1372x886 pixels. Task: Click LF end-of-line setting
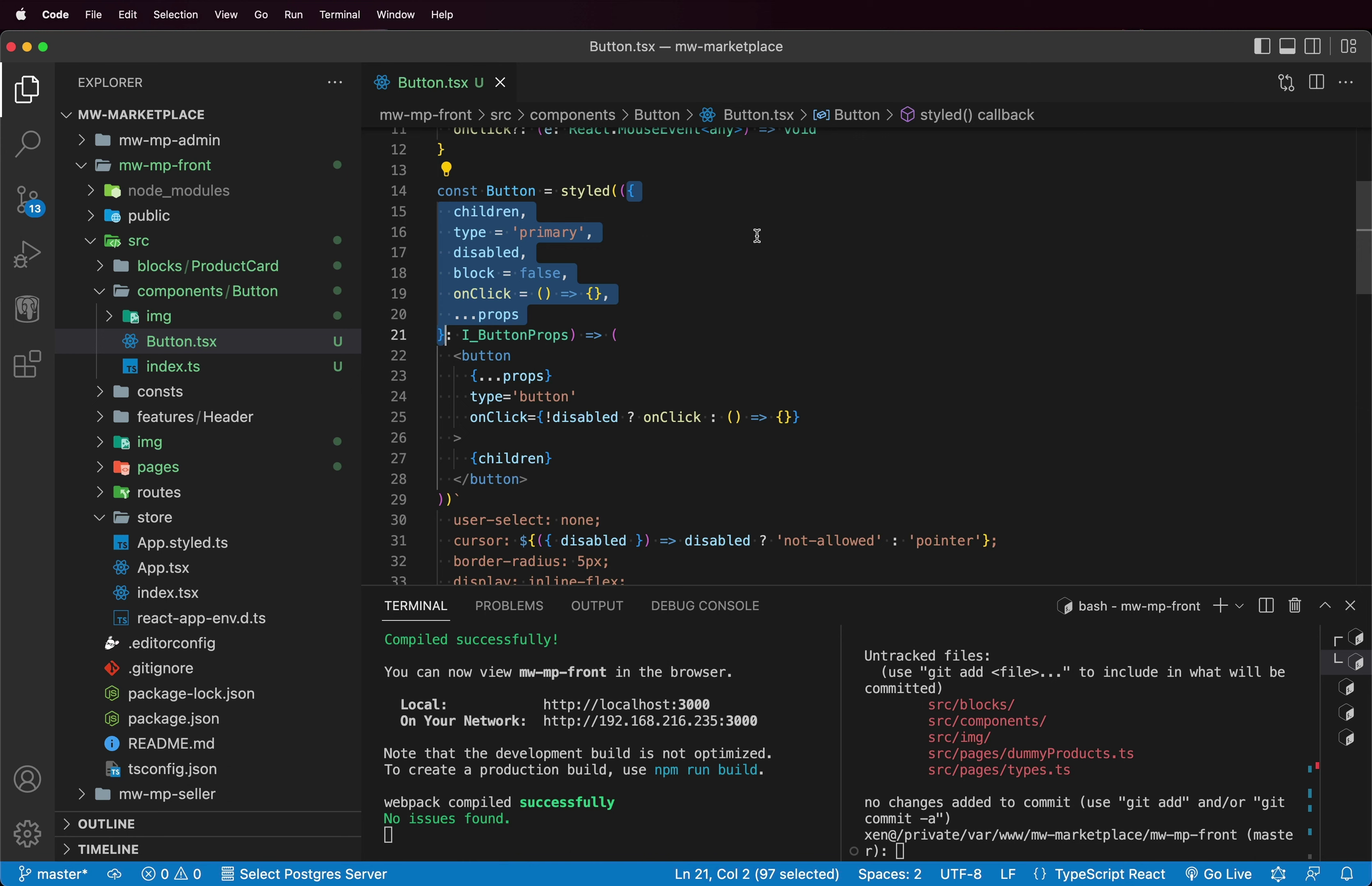coord(1008,874)
